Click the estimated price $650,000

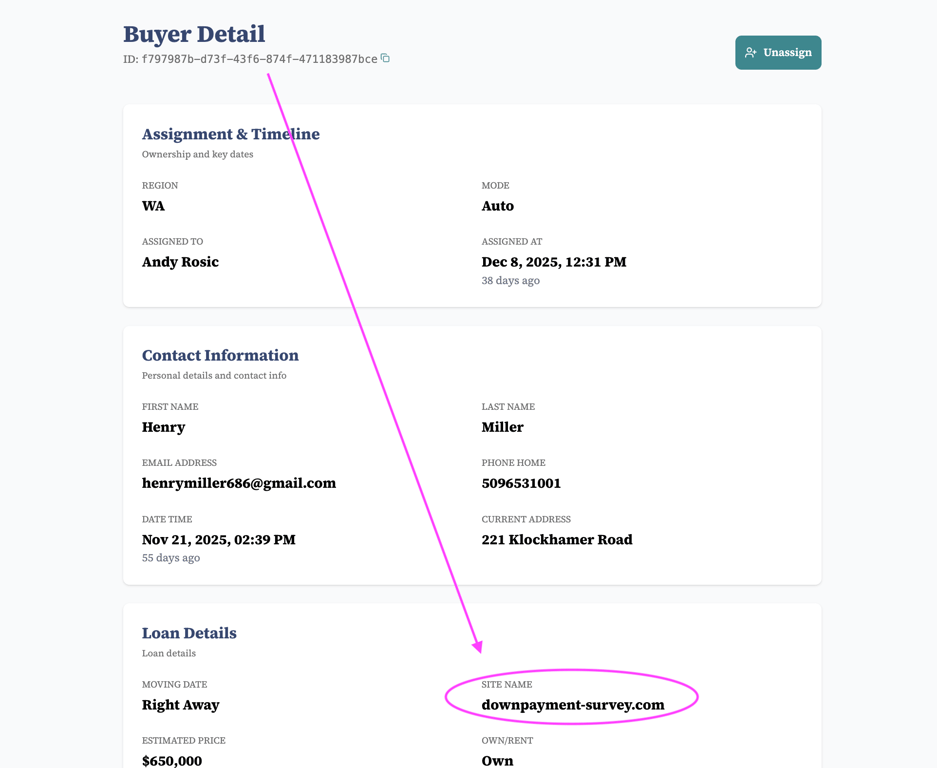tap(172, 760)
